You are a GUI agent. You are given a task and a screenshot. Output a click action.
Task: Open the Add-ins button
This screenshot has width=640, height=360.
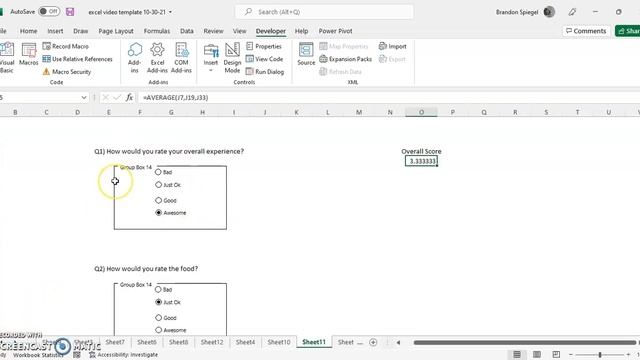point(134,58)
